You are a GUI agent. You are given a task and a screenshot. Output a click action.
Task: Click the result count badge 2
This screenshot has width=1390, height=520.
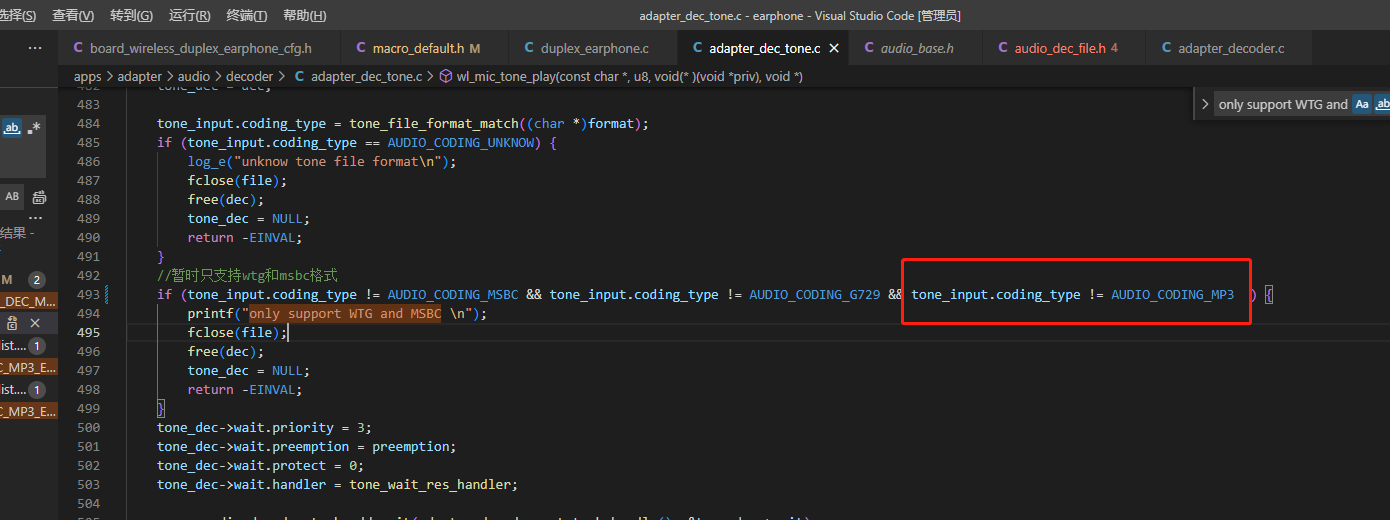click(x=37, y=280)
